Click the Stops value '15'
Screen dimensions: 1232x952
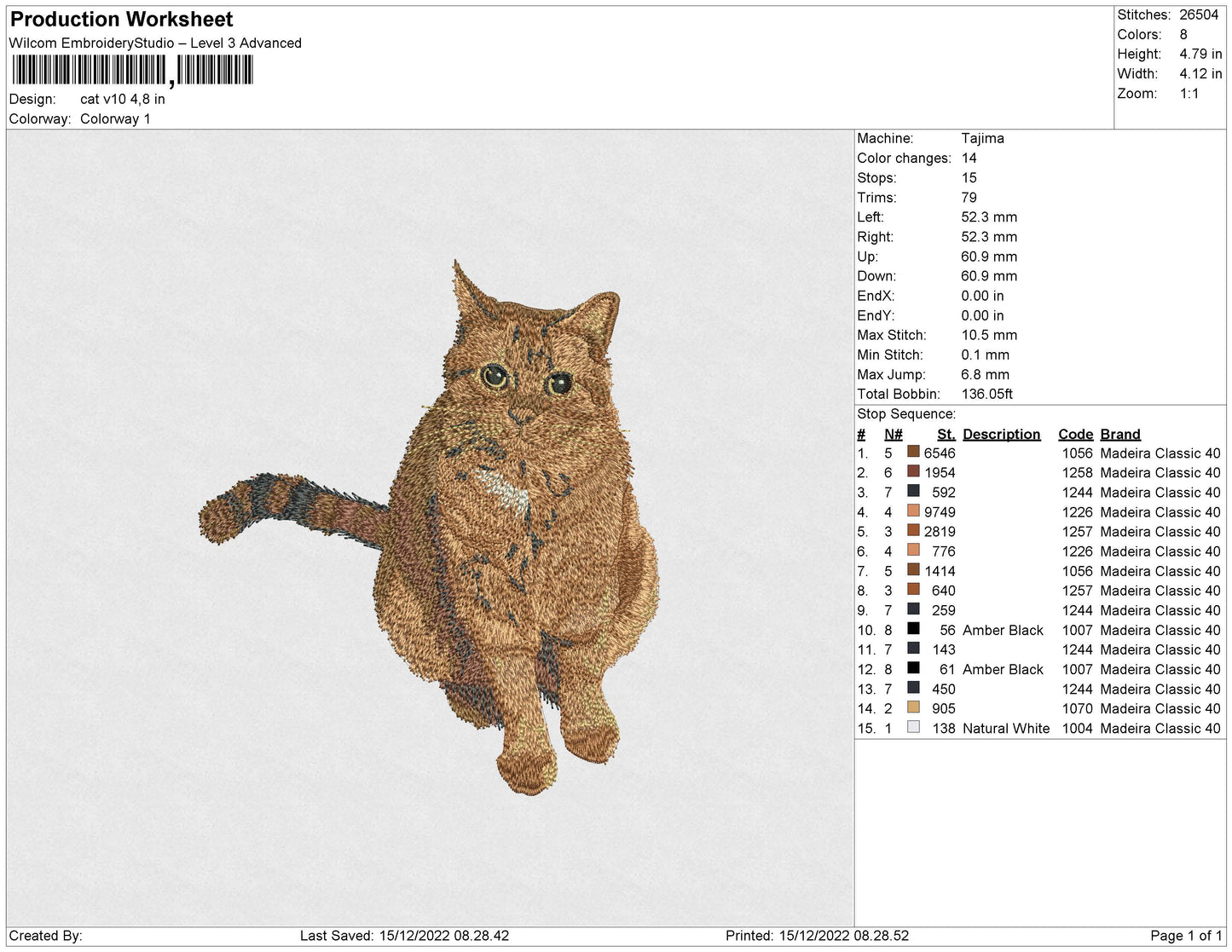click(x=969, y=177)
